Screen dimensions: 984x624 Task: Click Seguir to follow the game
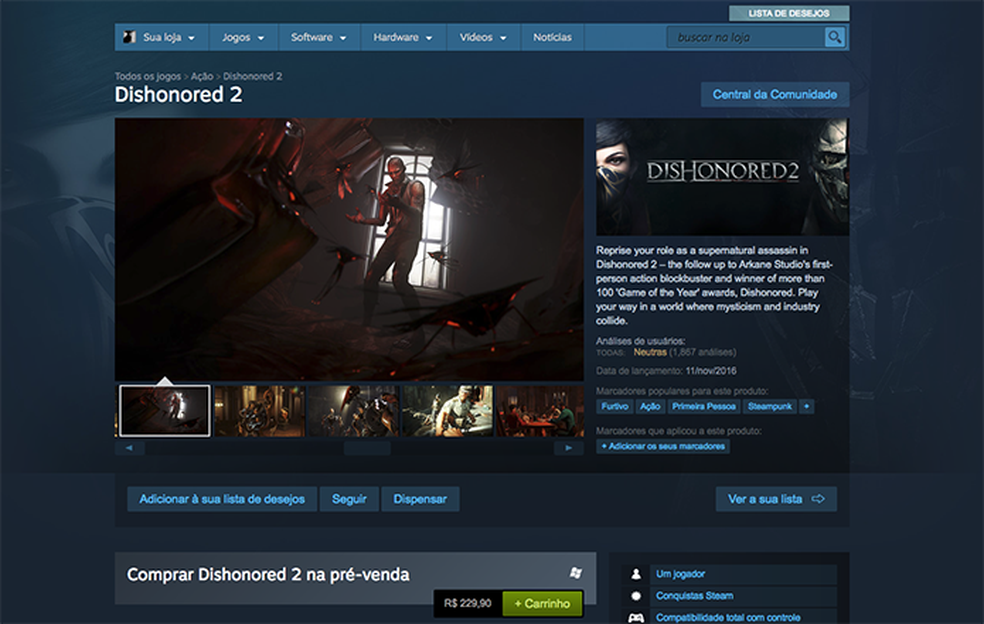[x=349, y=498]
